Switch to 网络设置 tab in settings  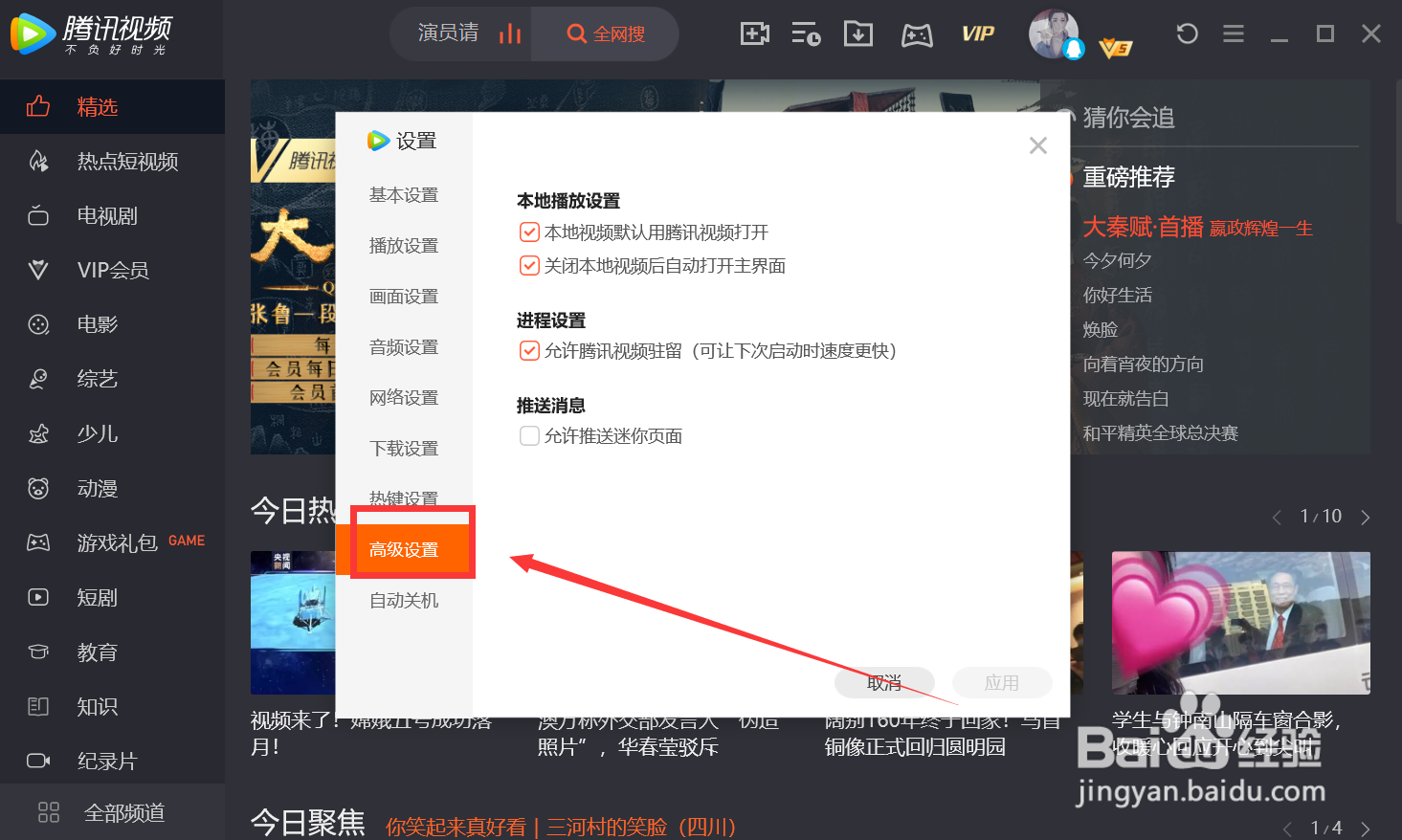coord(404,397)
